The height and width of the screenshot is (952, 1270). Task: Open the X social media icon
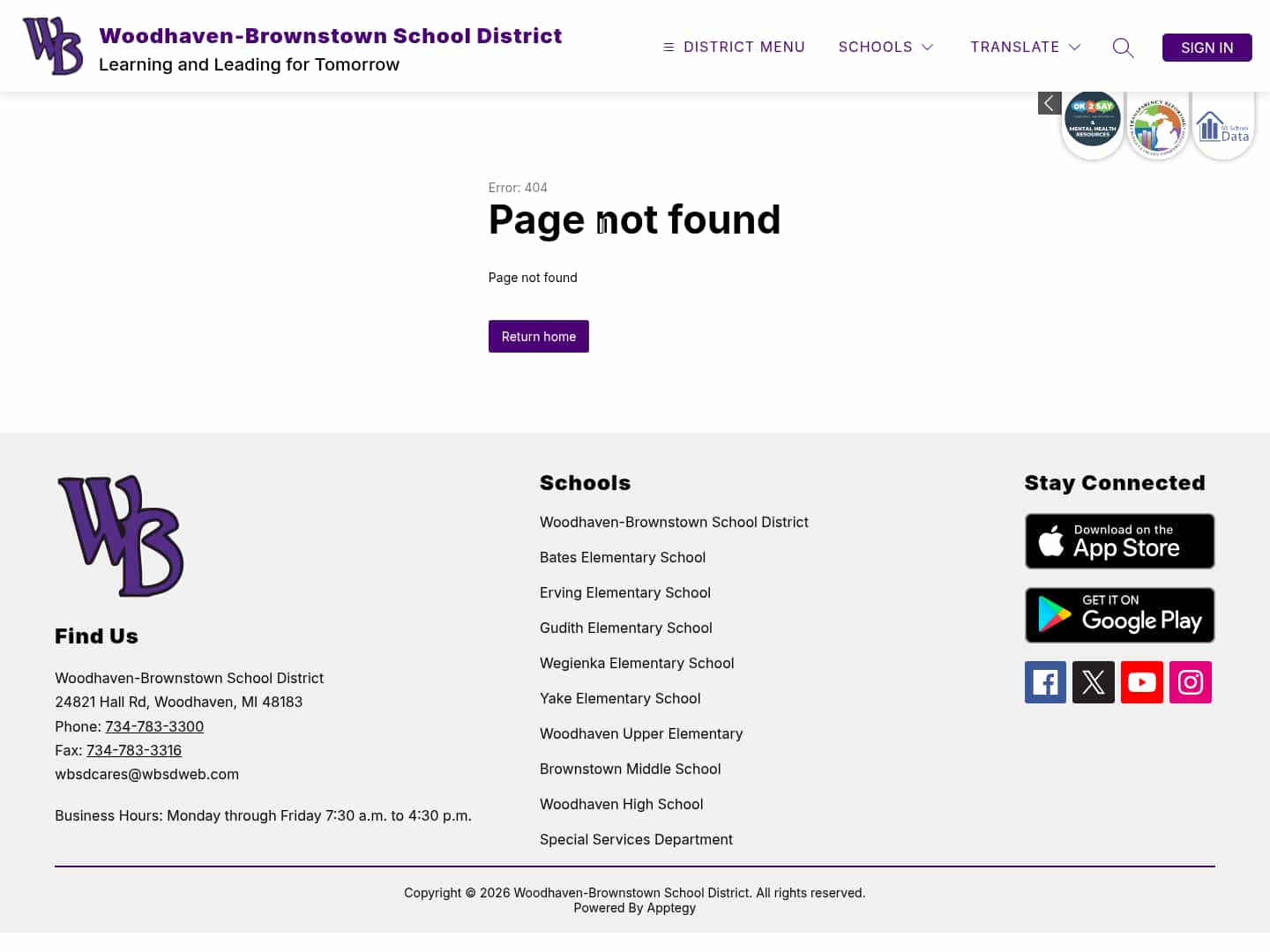coord(1094,682)
